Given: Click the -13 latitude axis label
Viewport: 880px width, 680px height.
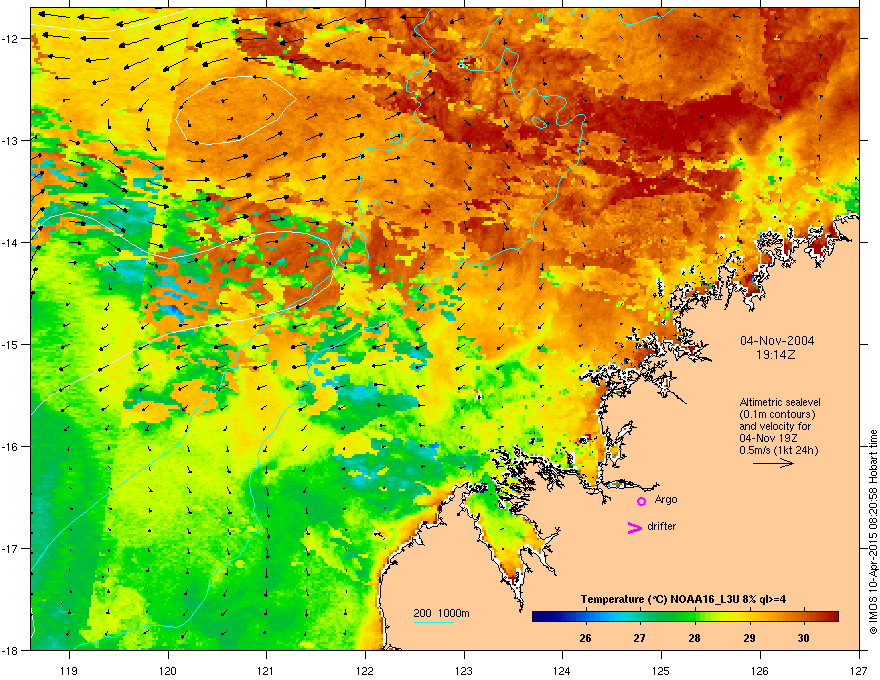Looking at the screenshot, I should tap(11, 140).
